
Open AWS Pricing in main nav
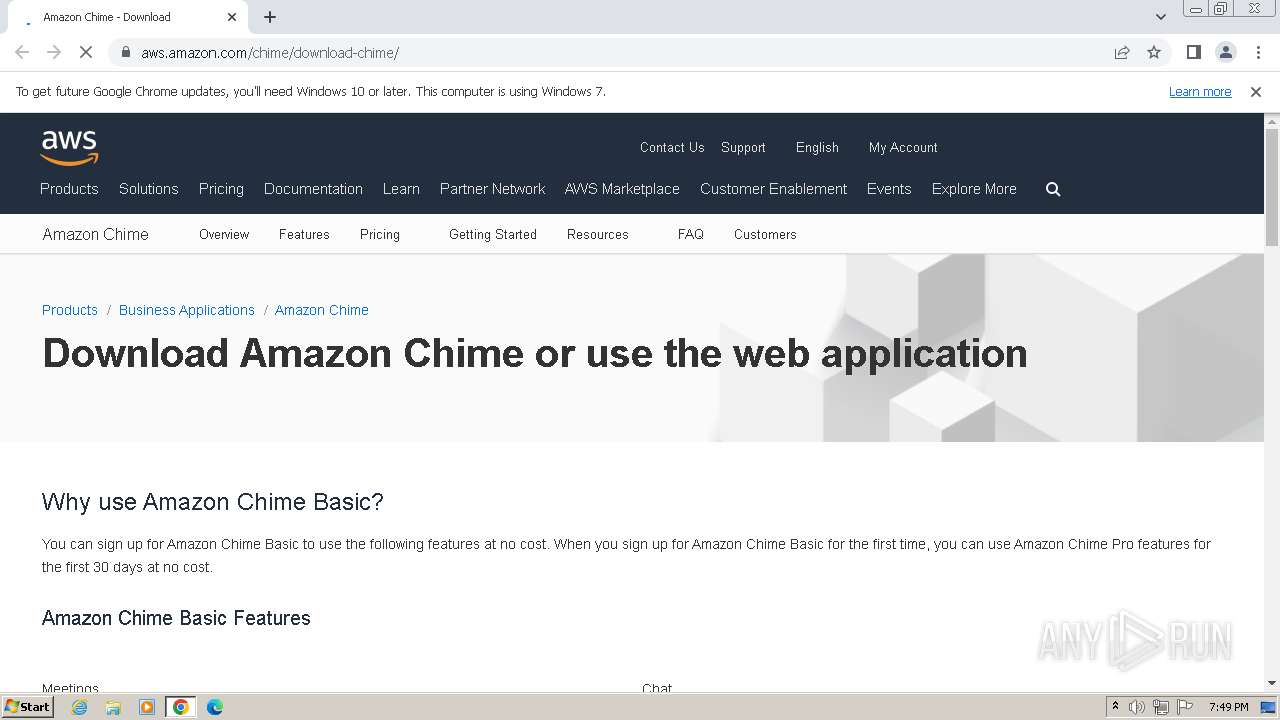221,189
